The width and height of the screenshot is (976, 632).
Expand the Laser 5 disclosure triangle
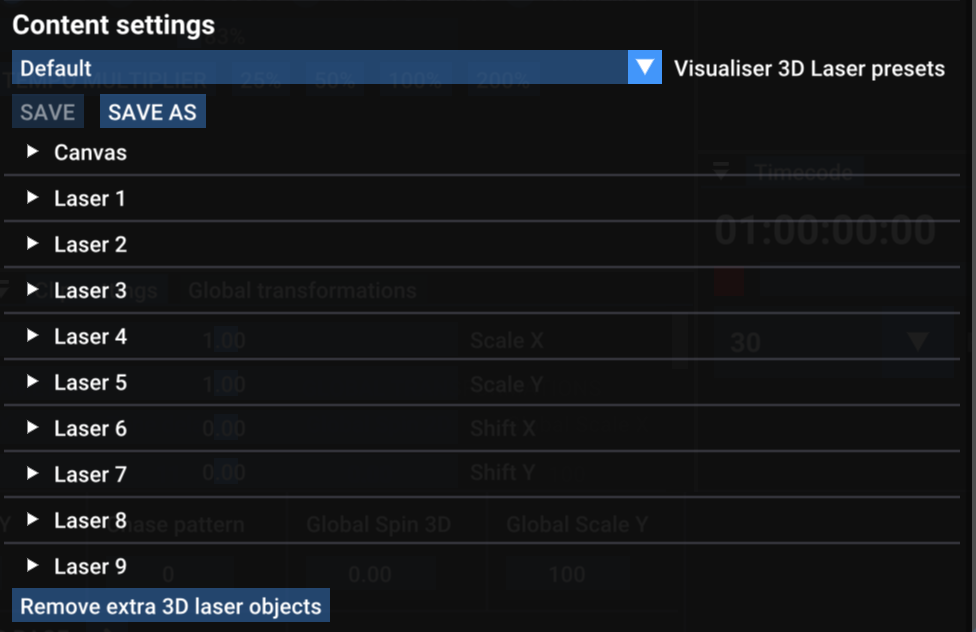[x=33, y=382]
